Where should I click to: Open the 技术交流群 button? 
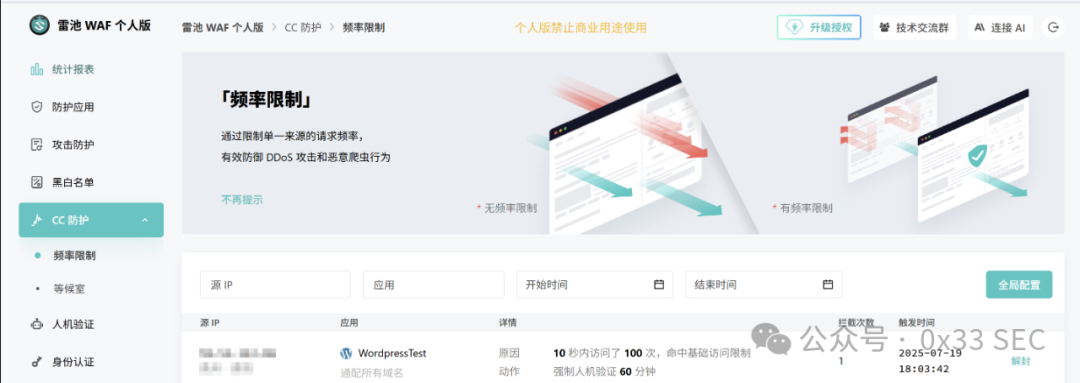(x=915, y=28)
